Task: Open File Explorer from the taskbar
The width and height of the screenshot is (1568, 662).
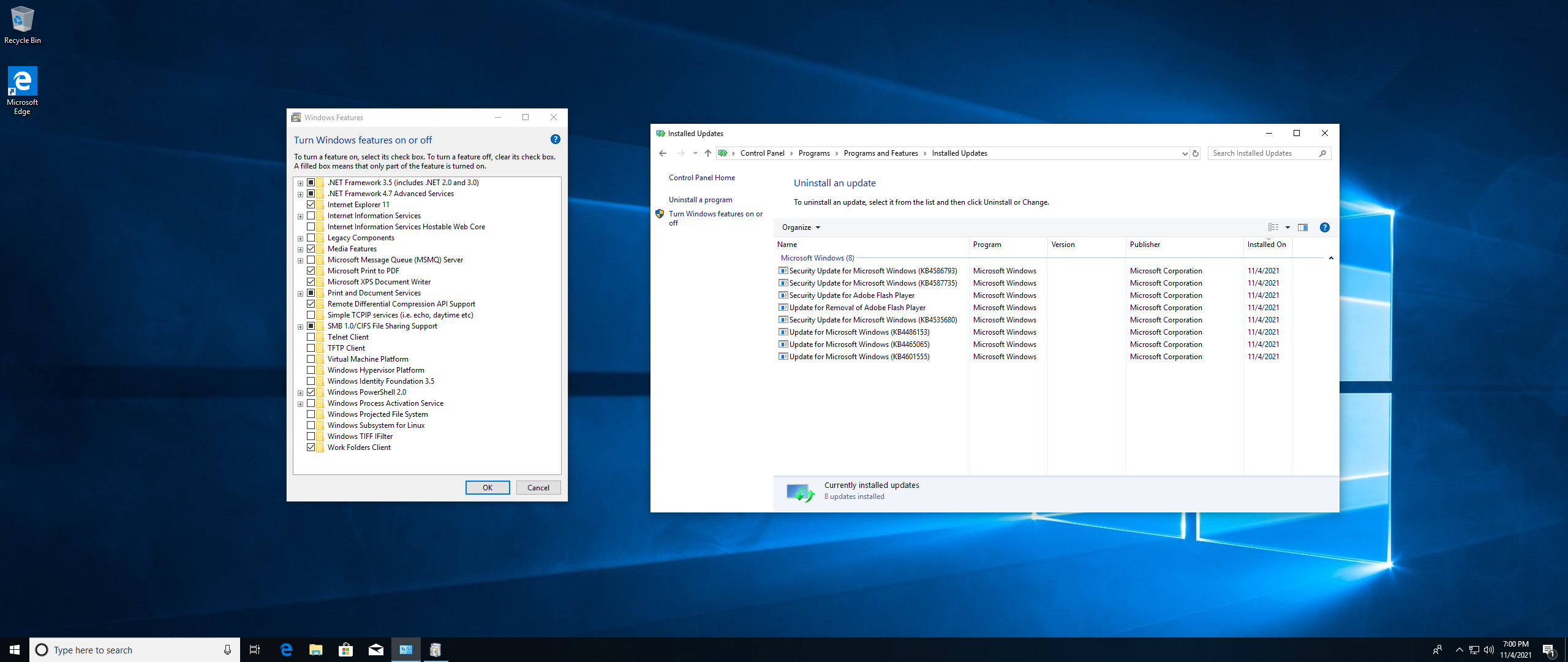Action: pos(316,650)
